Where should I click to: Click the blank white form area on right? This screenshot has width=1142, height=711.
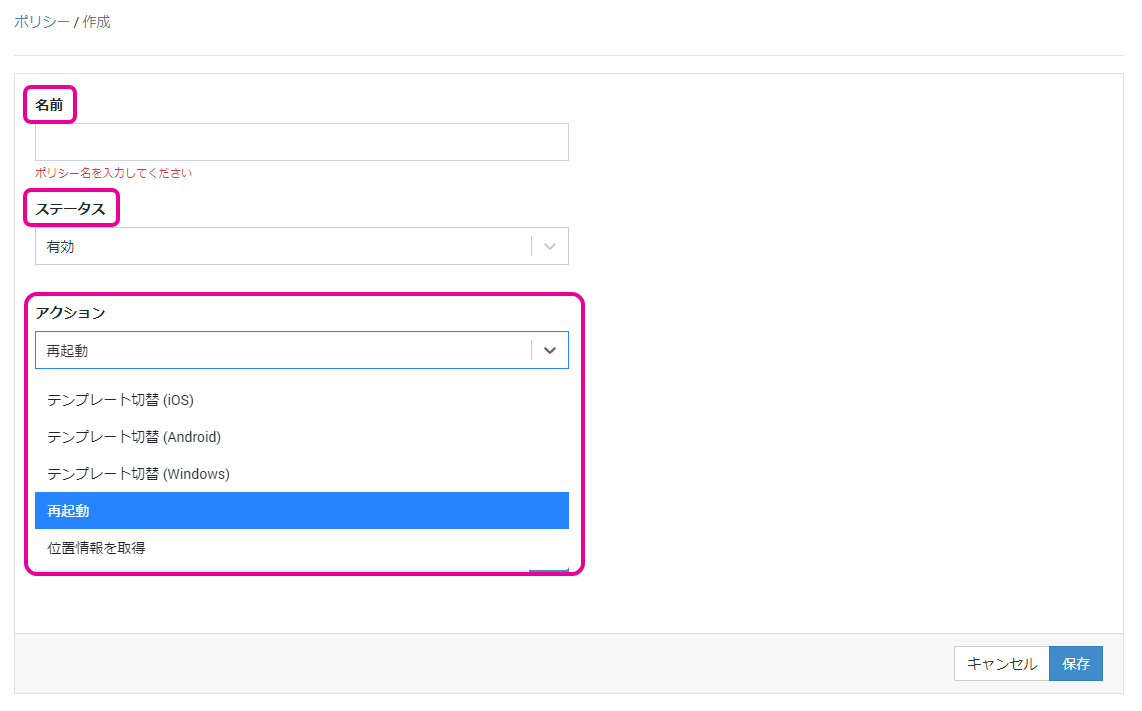tap(850, 350)
